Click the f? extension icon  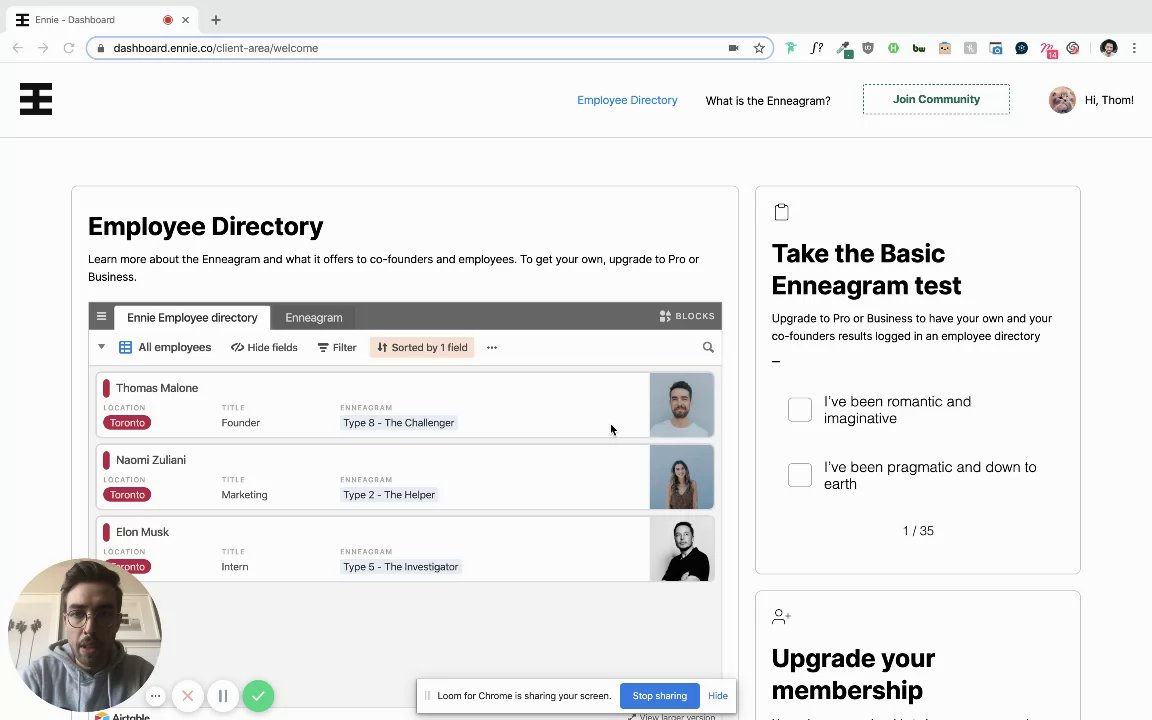(x=816, y=48)
